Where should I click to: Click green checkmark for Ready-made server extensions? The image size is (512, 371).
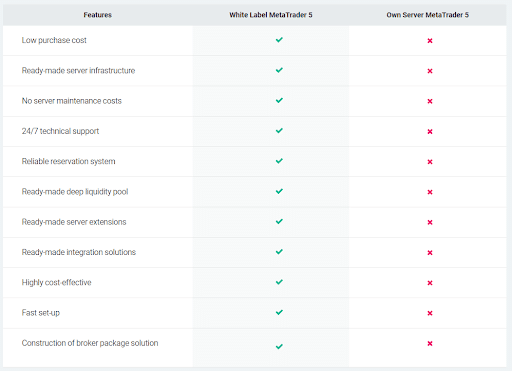pyautogui.click(x=279, y=222)
